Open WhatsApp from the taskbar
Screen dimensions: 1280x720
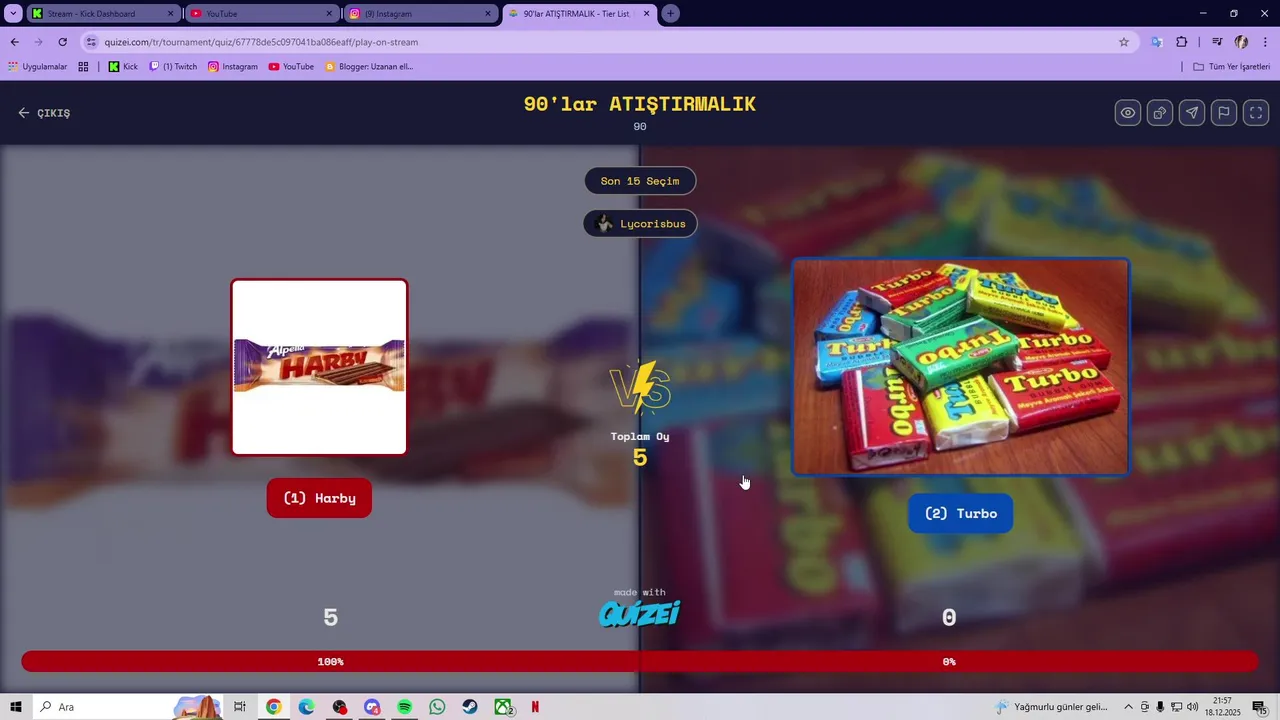(437, 707)
